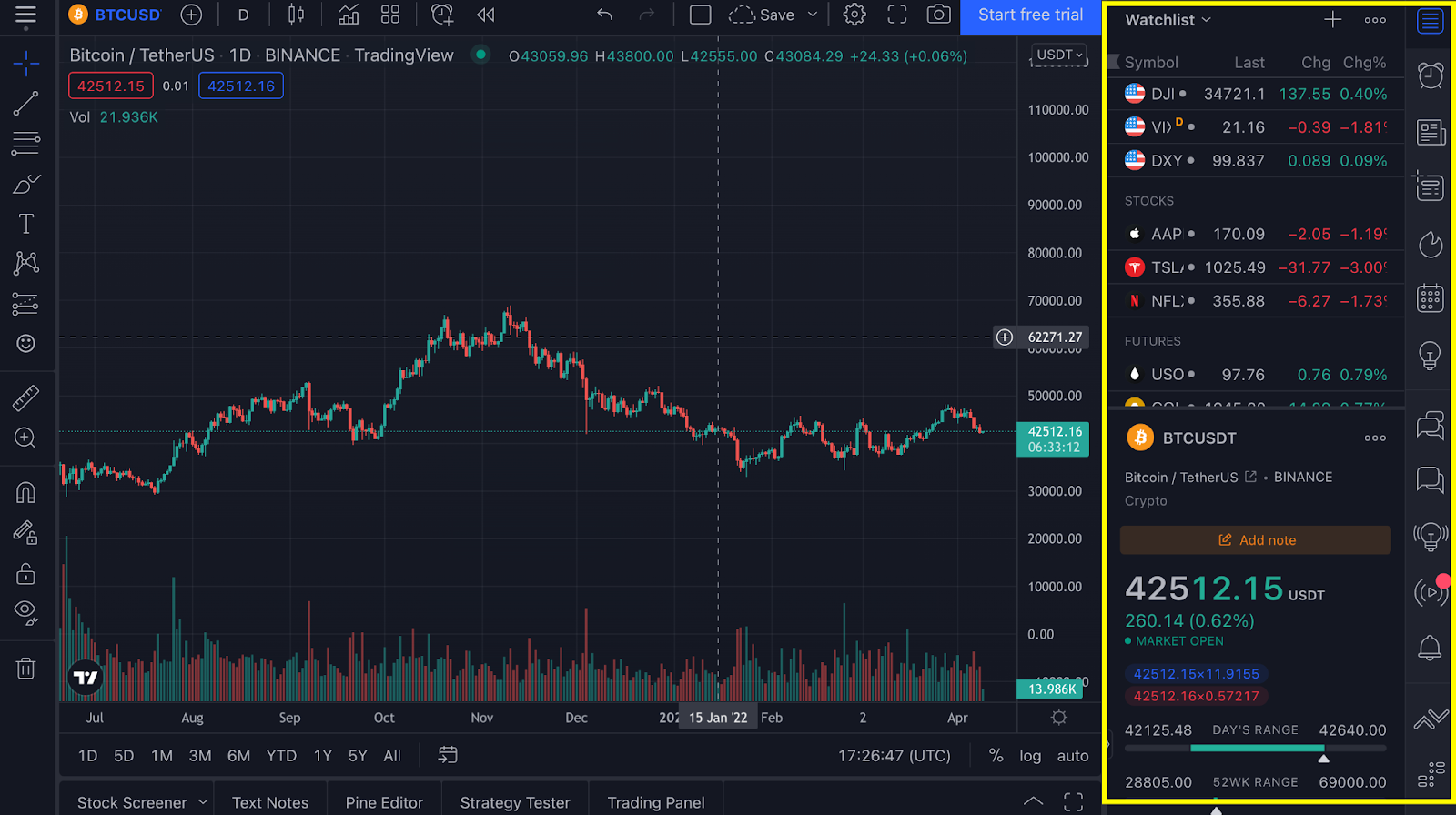Enter fullscreen chart mode

click(x=897, y=15)
